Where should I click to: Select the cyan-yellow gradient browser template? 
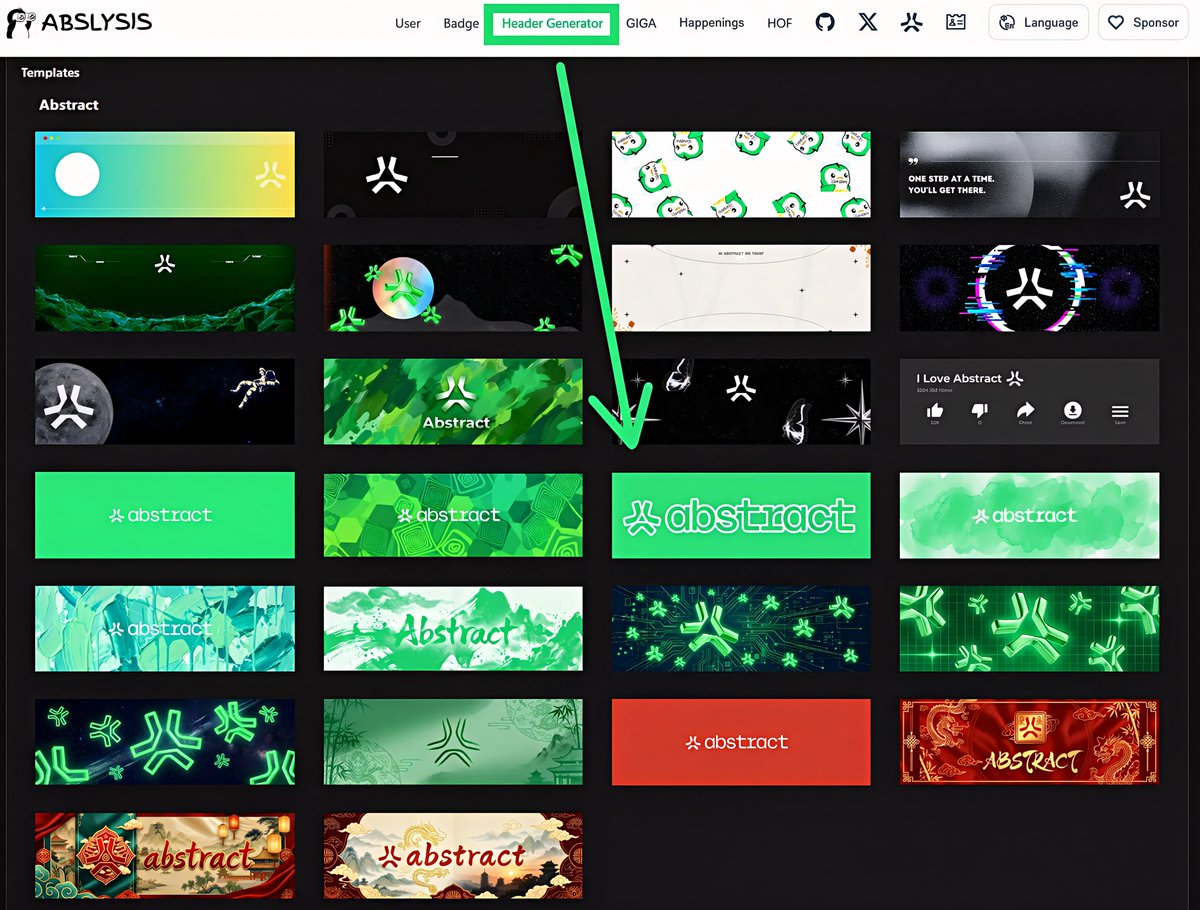click(165, 174)
